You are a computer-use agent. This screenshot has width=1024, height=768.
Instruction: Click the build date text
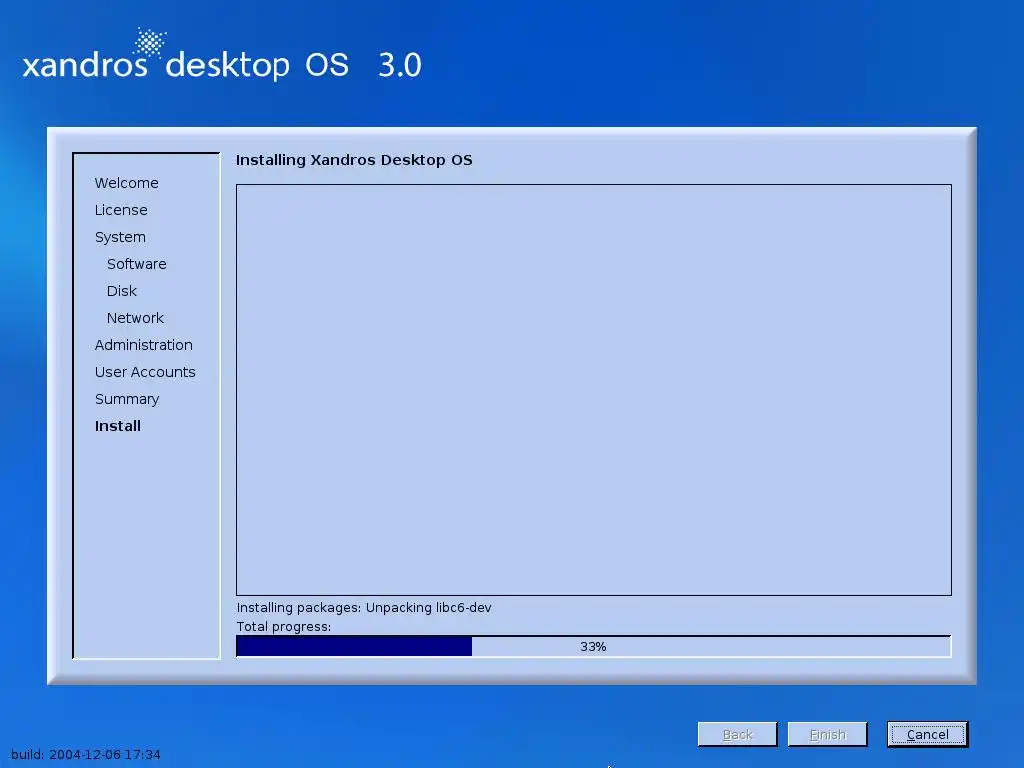click(86, 754)
